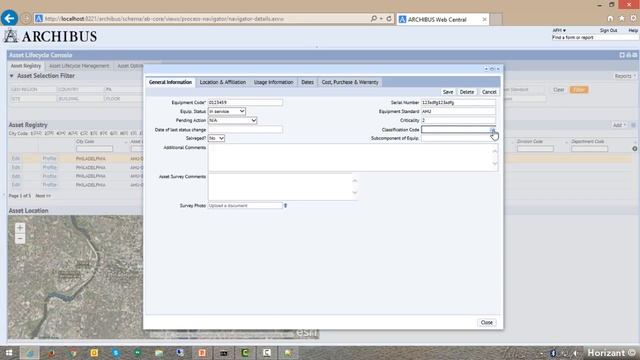Screen dimensions: 640x360
Task: Open the browser home icon
Action: tap(610, 18)
